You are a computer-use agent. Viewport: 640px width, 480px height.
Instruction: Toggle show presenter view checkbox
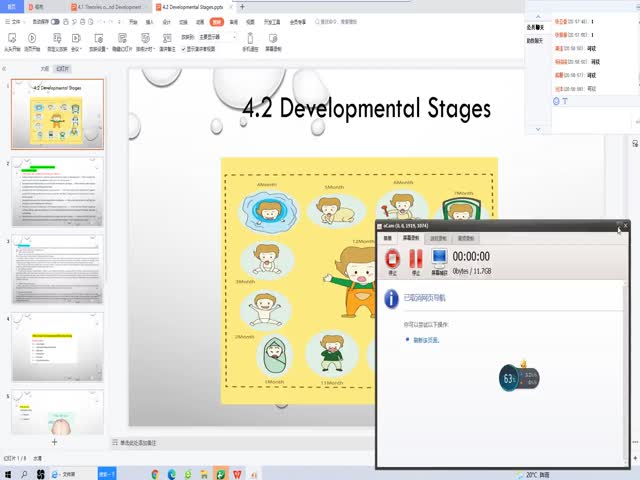click(x=183, y=49)
